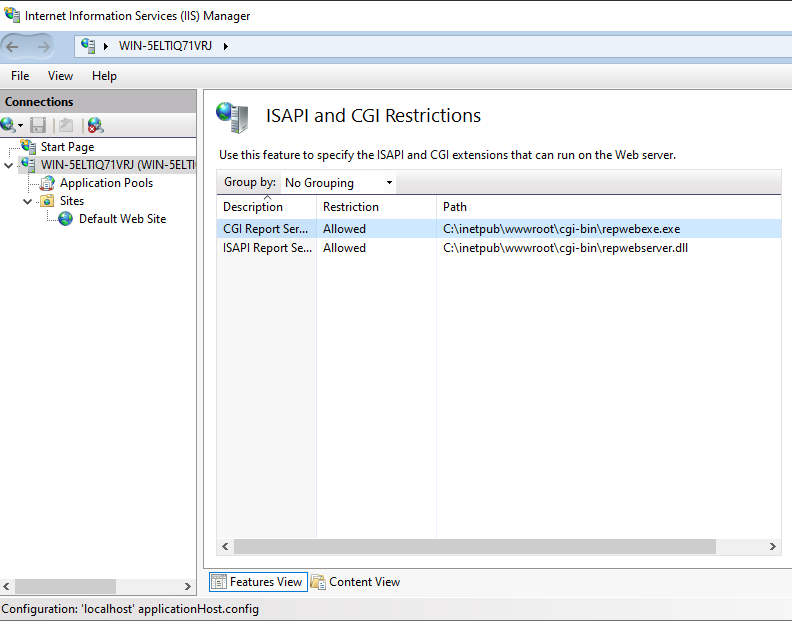
Task: Open the File menu
Action: point(20,76)
